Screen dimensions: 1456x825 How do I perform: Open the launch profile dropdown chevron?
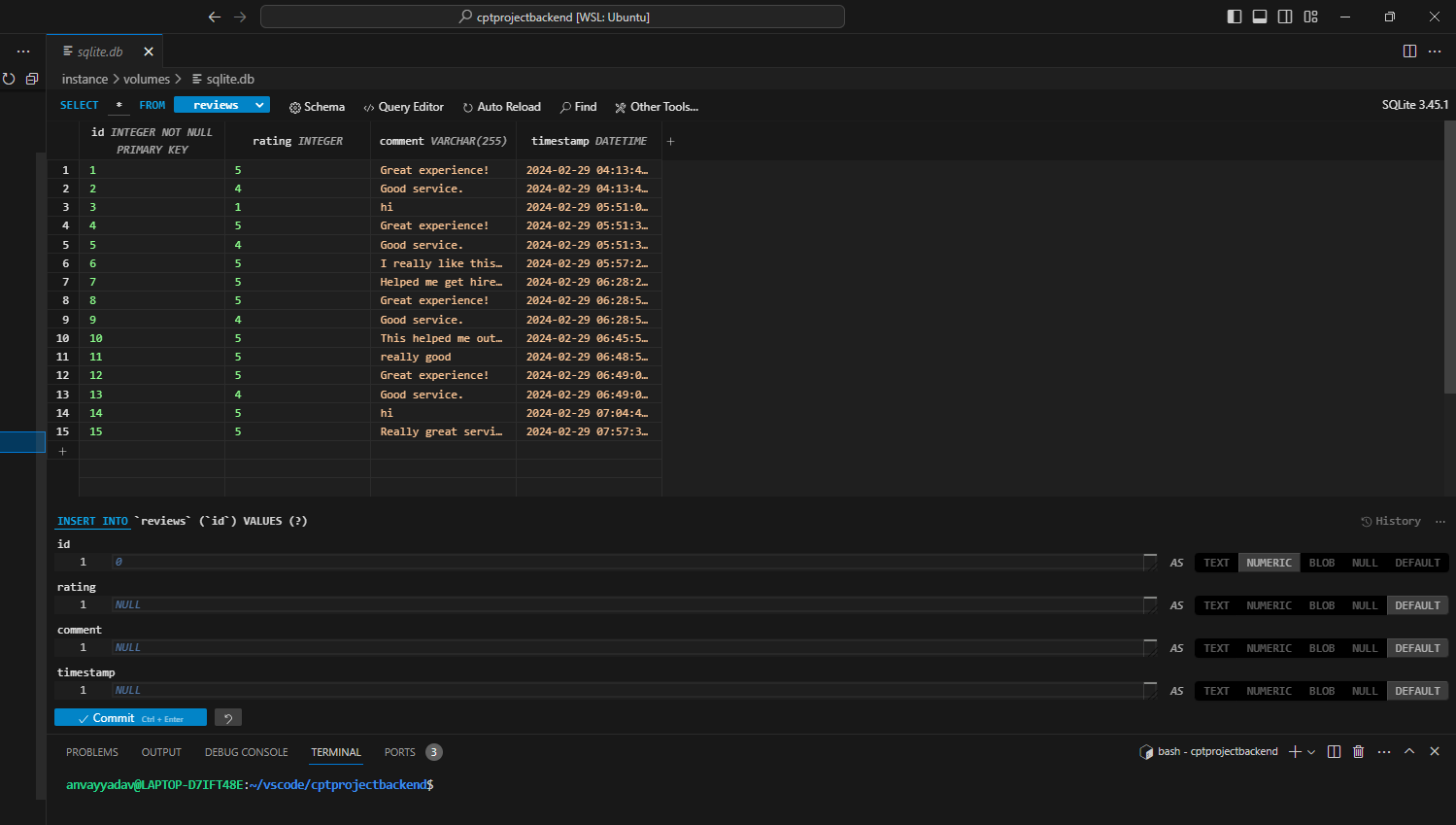click(x=1311, y=751)
